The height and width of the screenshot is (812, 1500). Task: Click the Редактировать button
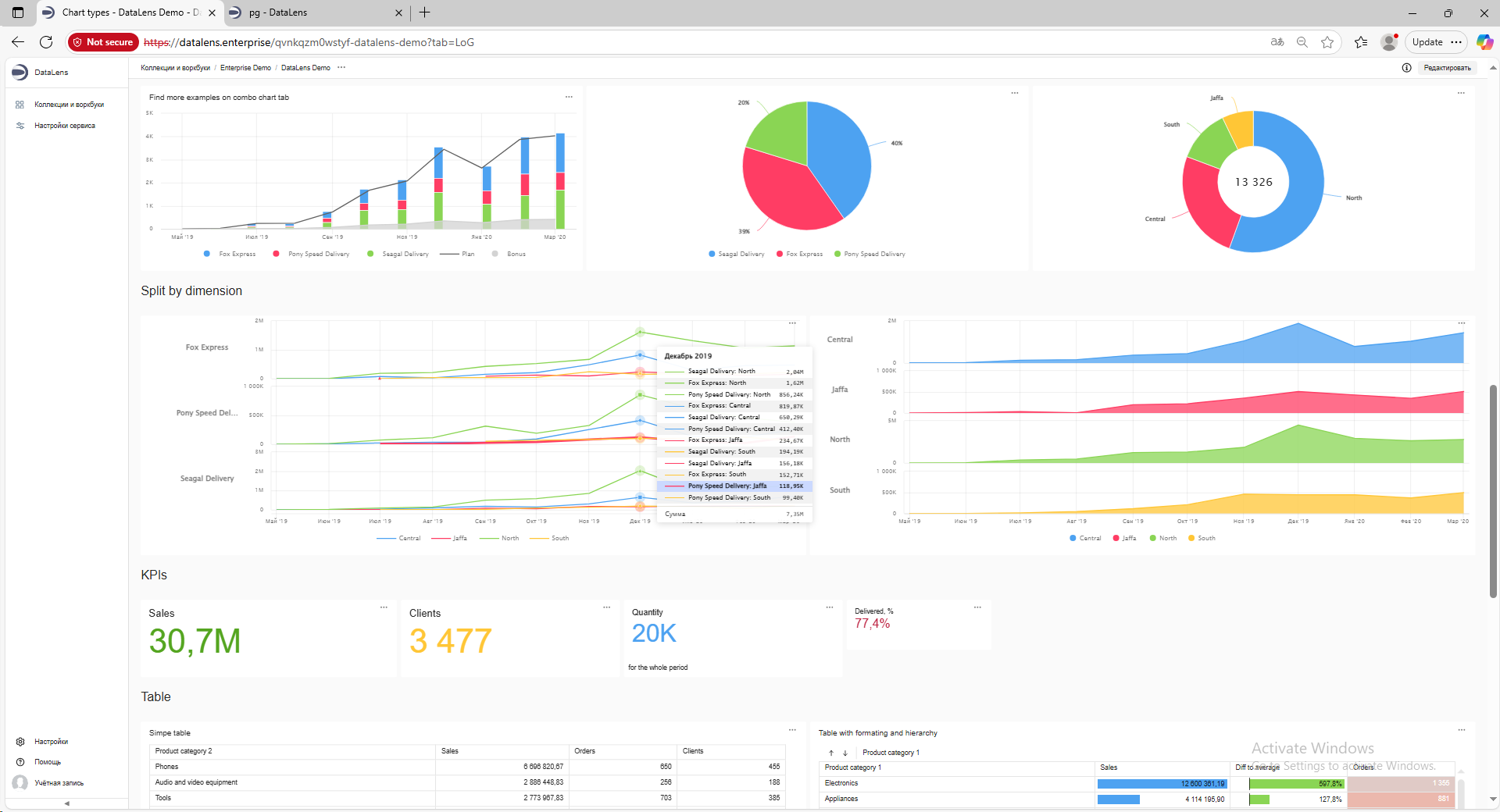click(1447, 68)
